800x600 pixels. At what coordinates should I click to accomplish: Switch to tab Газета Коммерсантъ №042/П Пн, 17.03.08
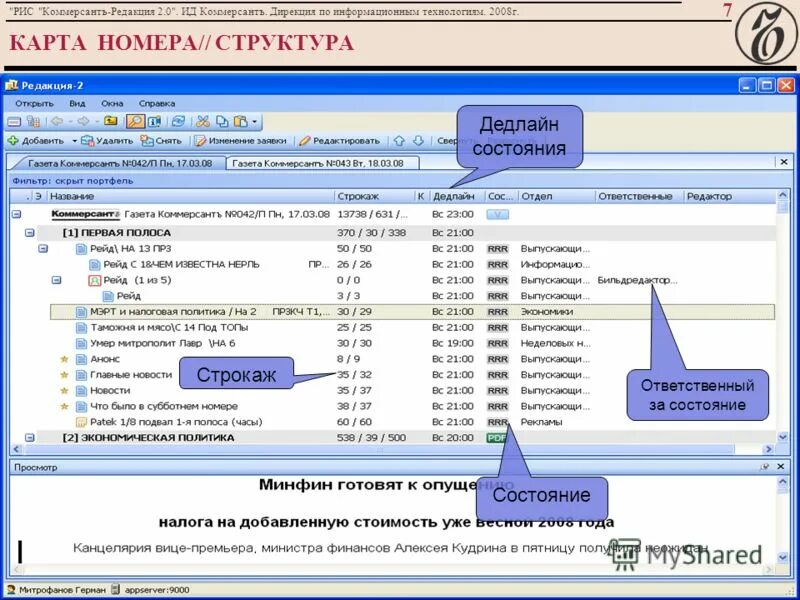tap(119, 163)
